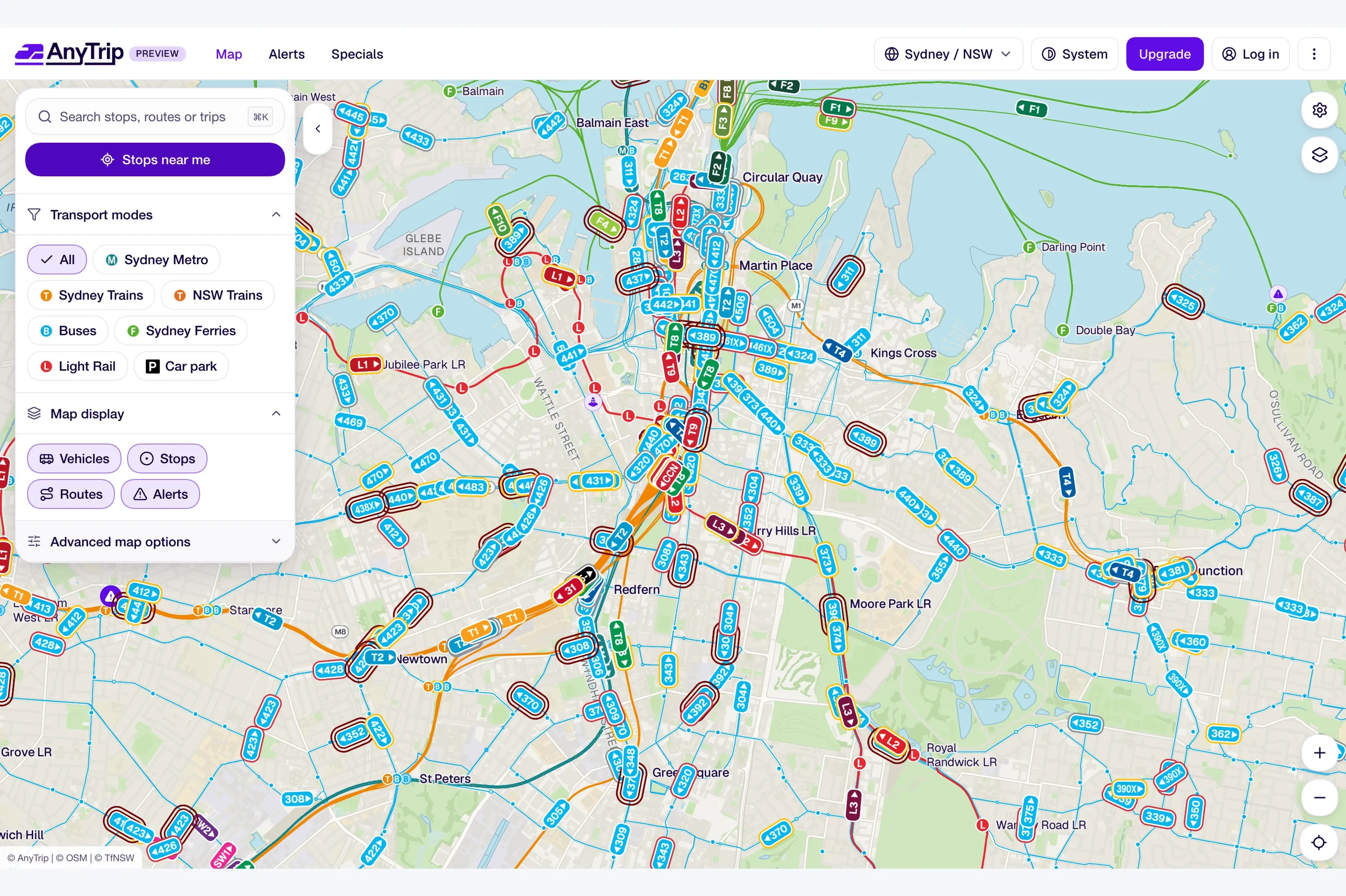This screenshot has height=896, width=1346.
Task: Toggle the Car park filter
Action: point(181,366)
